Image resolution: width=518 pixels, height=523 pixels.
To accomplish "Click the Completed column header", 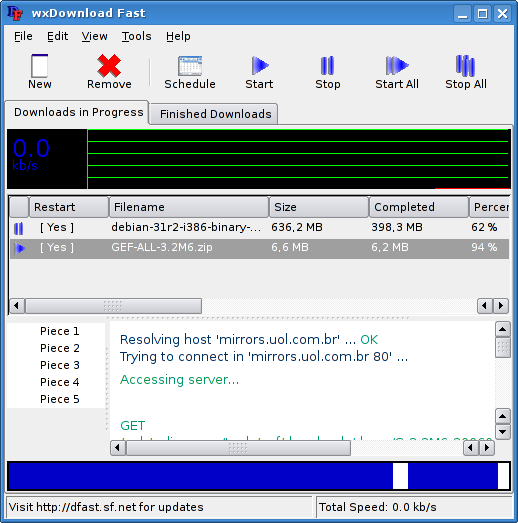I will (419, 207).
